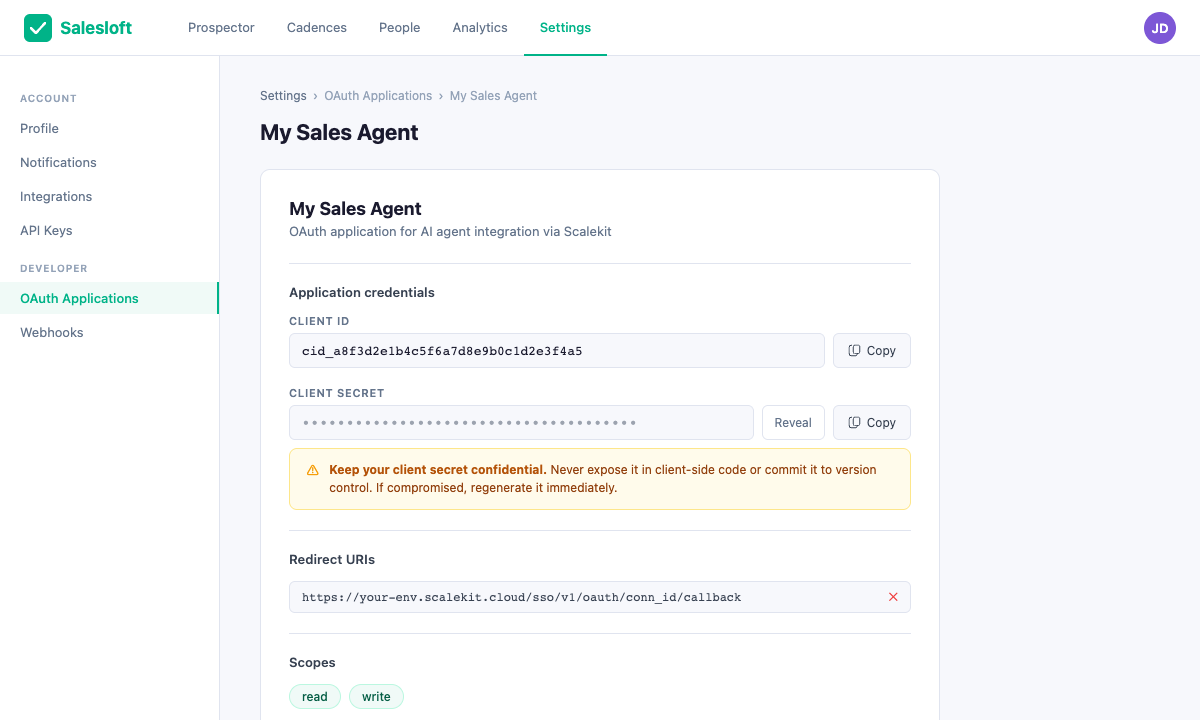1200x720 pixels.
Task: Click the read scope tag
Action: (315, 697)
